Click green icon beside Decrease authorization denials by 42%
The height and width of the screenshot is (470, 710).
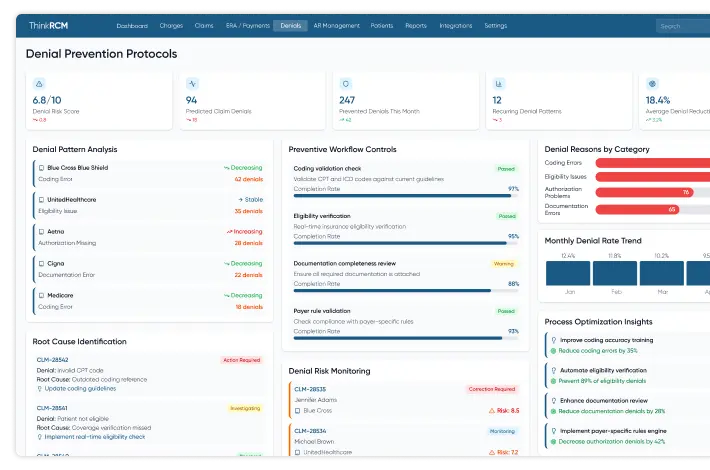click(x=553, y=442)
